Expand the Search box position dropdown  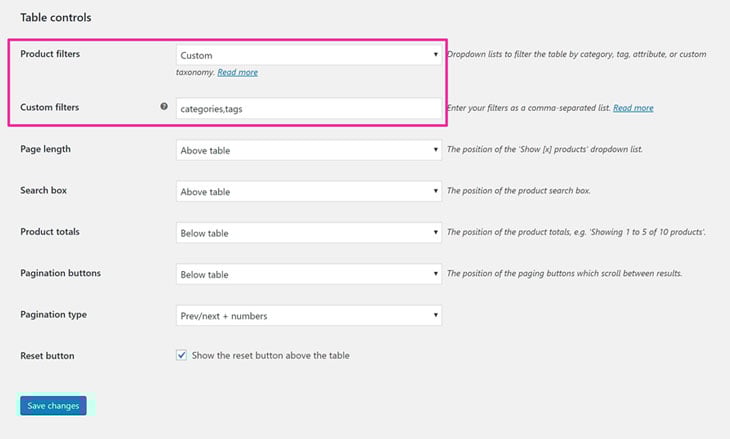click(x=309, y=191)
